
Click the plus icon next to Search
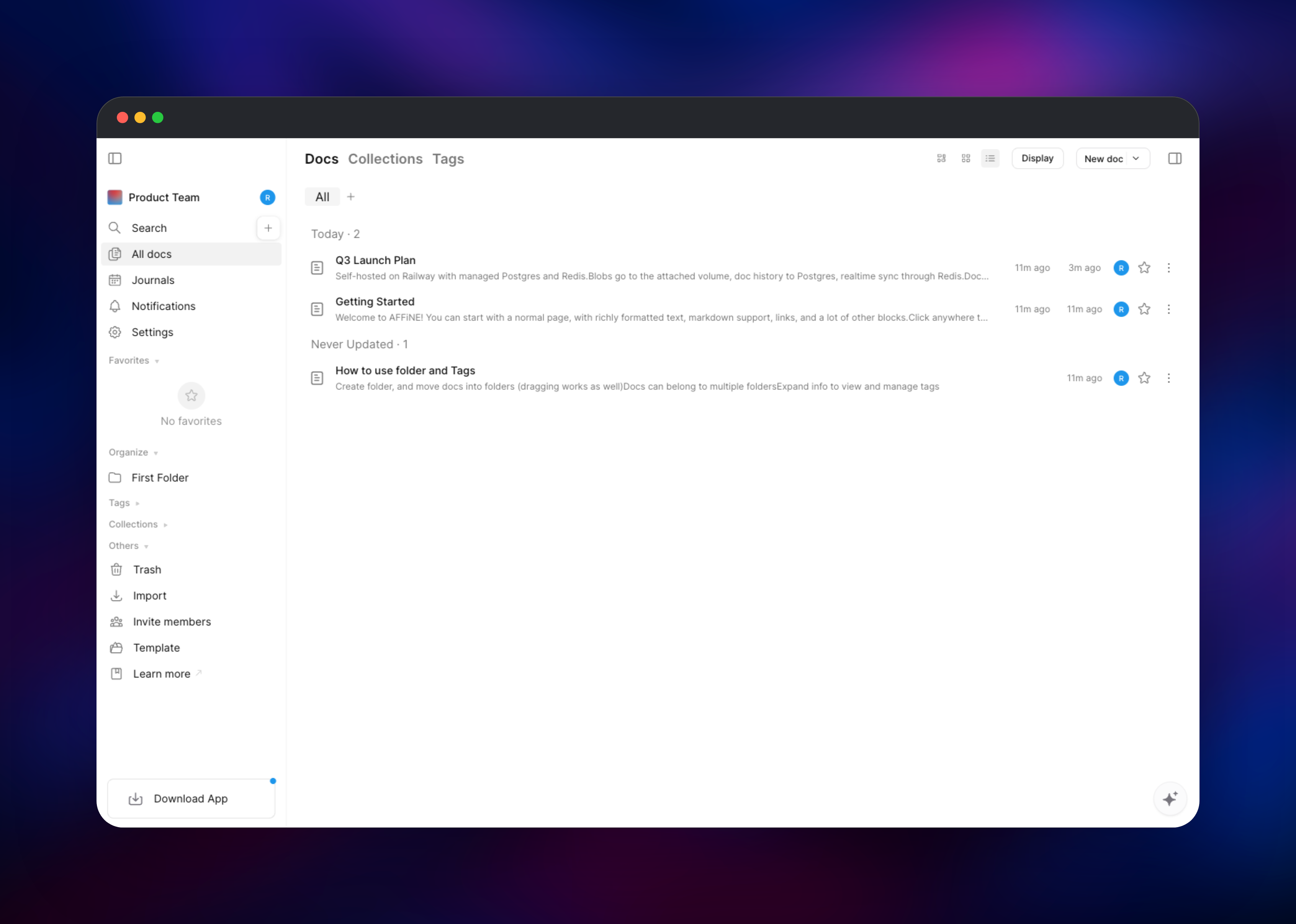[268, 228]
